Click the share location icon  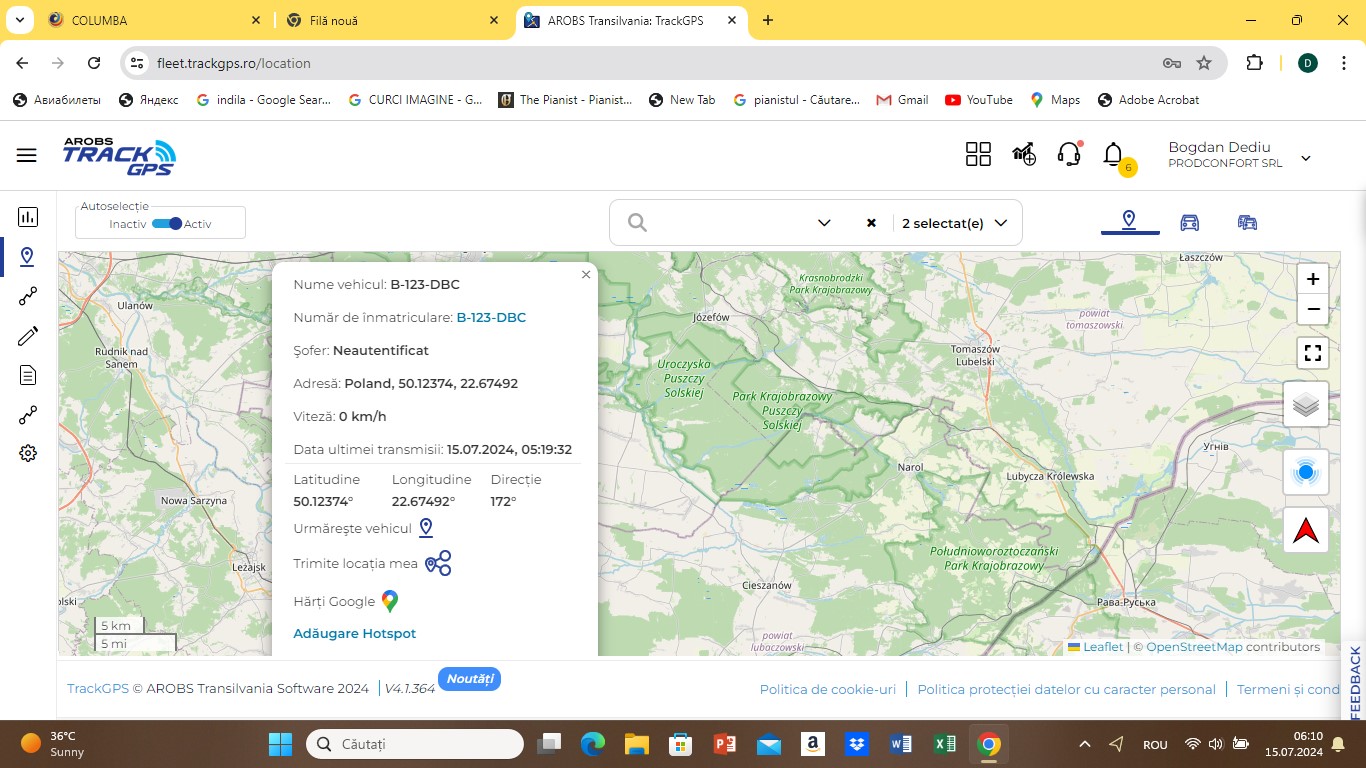pos(438,563)
